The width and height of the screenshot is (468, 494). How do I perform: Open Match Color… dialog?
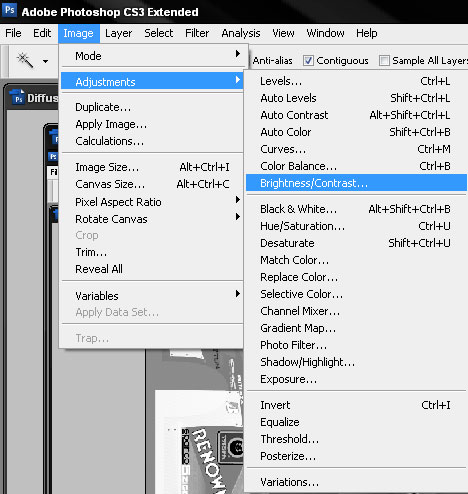pos(356,260)
